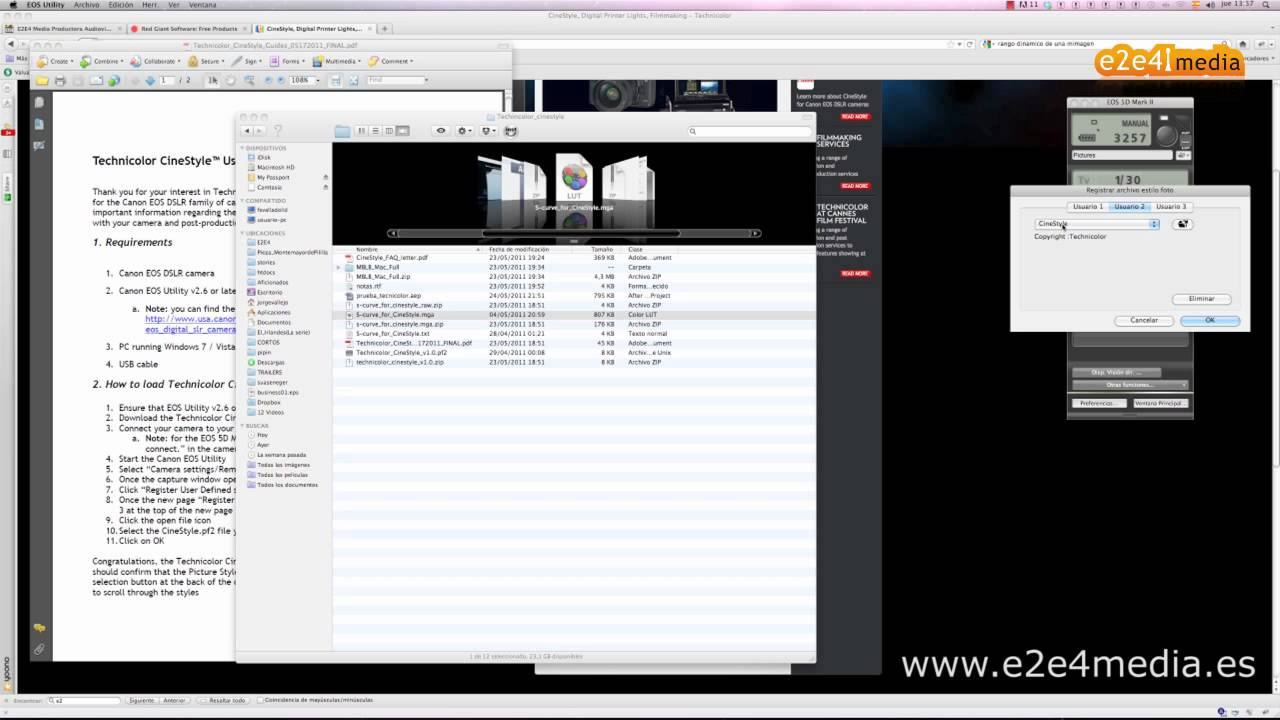Image resolution: width=1280 pixels, height=720 pixels.
Task: Click the Cover Flow horizontal scrollbar
Action: click(573, 233)
